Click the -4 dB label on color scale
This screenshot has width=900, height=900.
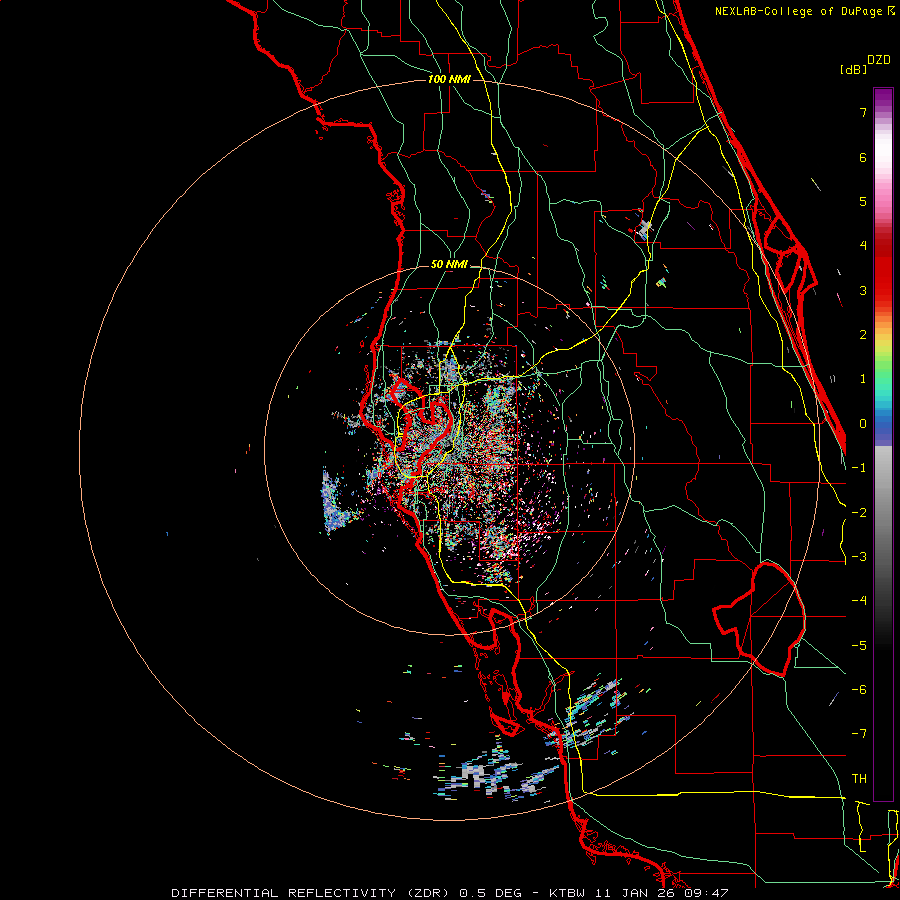coord(859,601)
